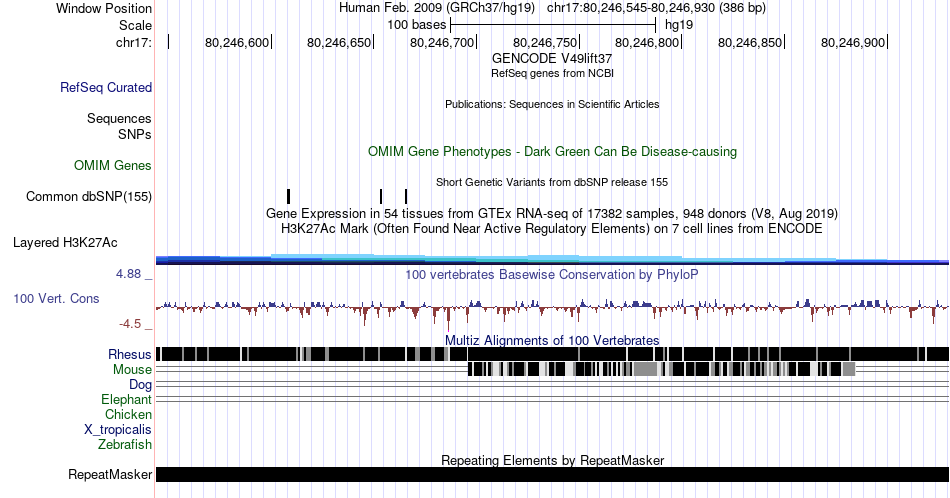Click the 4.88 PhyloP upper limit

point(128,274)
